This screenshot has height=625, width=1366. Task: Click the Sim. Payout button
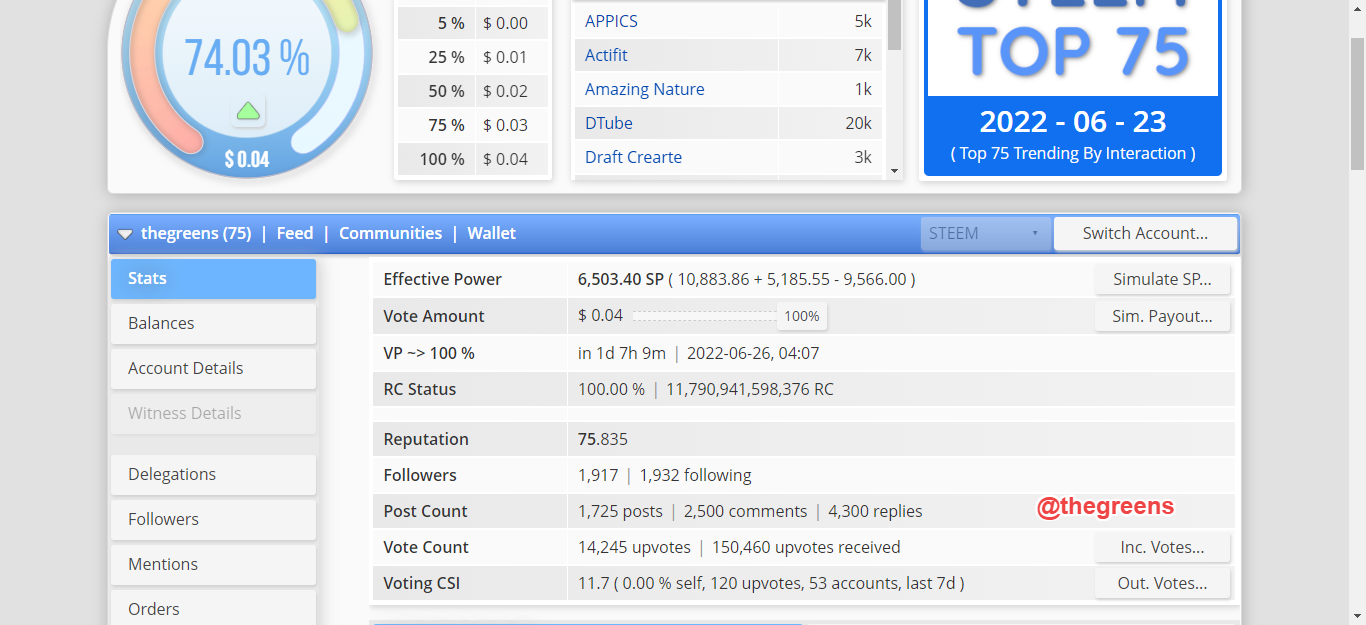click(1162, 317)
